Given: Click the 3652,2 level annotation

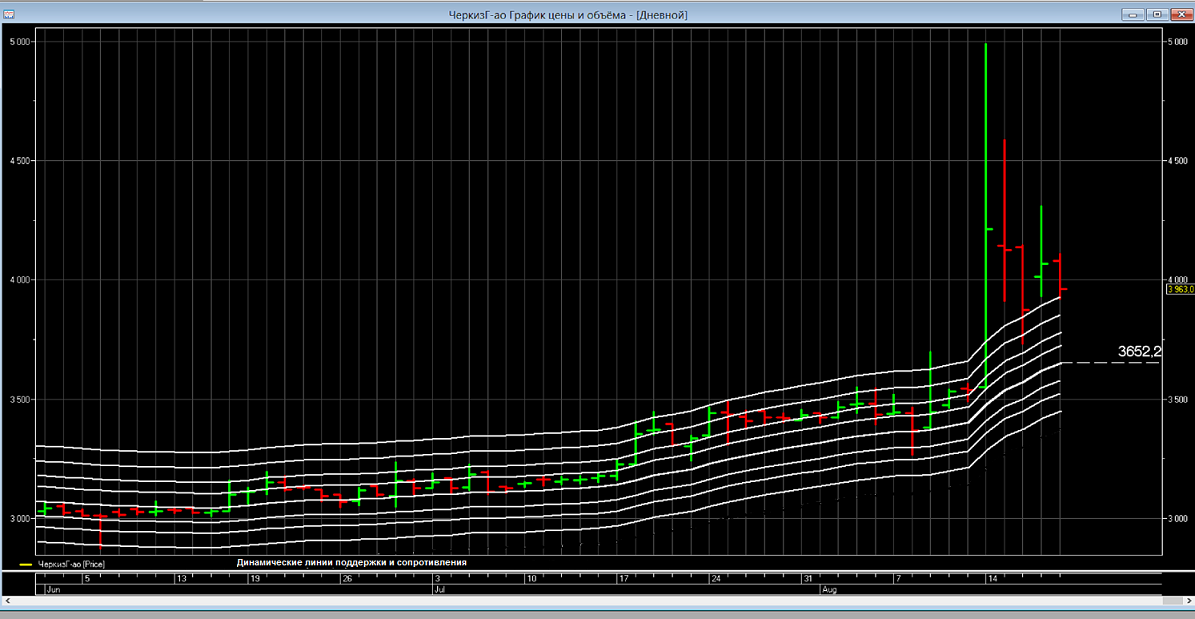Looking at the screenshot, I should pyautogui.click(x=1139, y=351).
